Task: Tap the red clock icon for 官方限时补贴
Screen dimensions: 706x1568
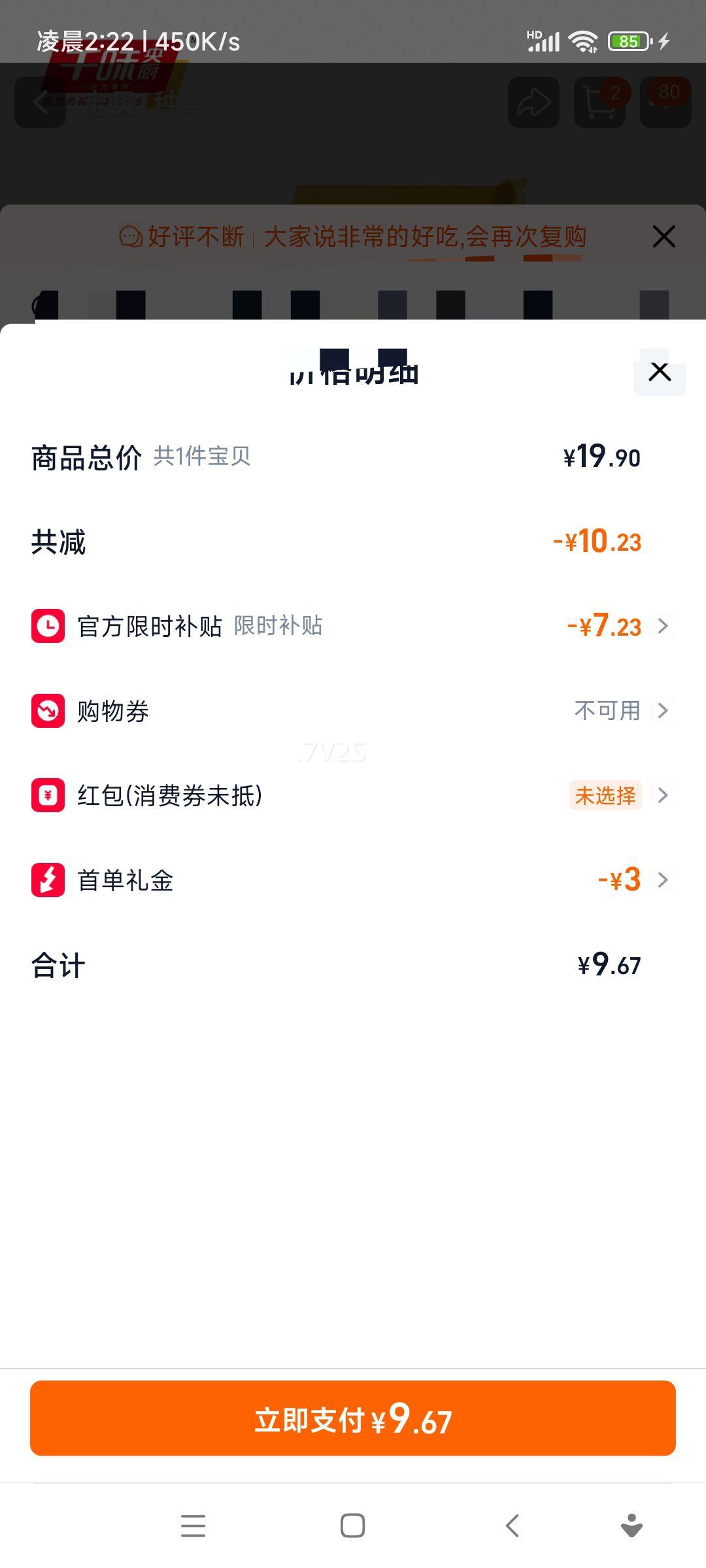Action: pyautogui.click(x=48, y=626)
